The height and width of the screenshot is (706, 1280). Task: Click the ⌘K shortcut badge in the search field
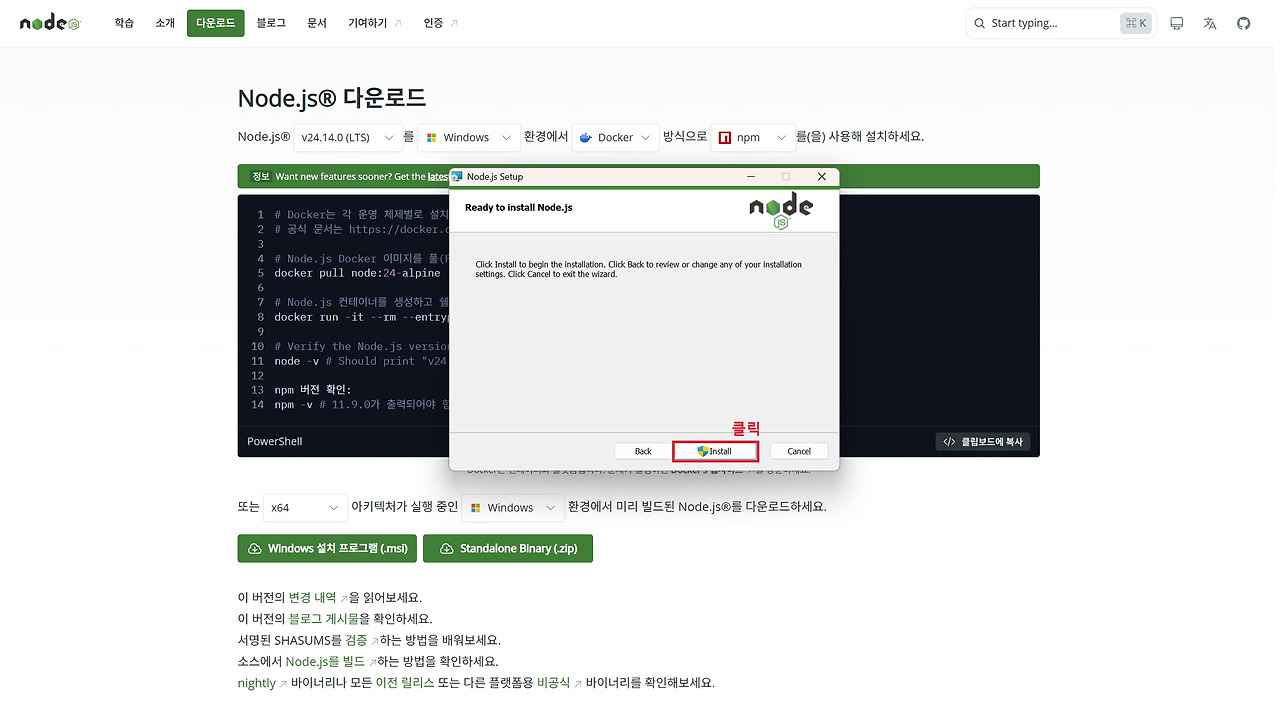[x=1135, y=23]
